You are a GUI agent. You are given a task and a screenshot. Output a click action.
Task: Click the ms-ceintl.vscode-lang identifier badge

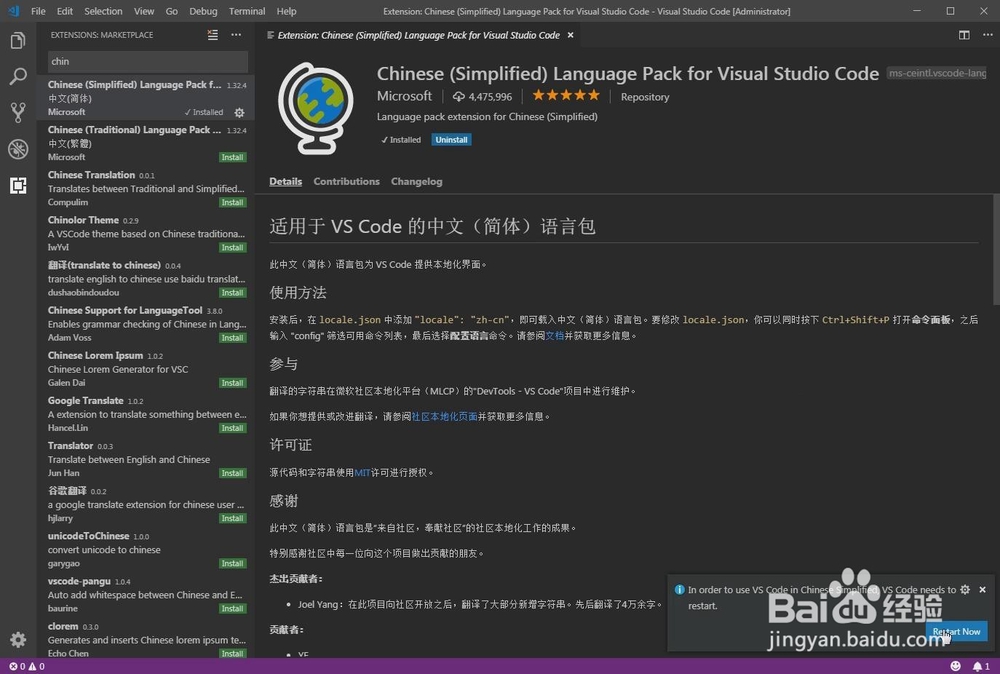pos(937,73)
